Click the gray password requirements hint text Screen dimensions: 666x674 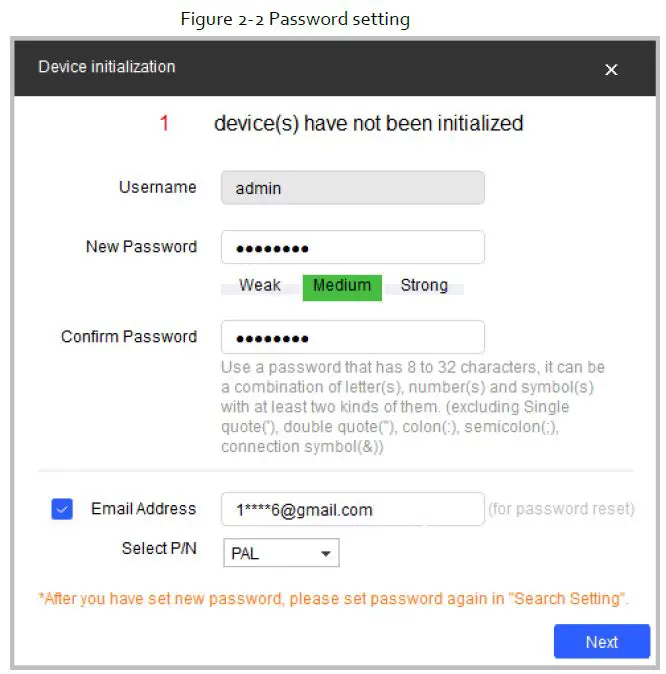(412, 407)
